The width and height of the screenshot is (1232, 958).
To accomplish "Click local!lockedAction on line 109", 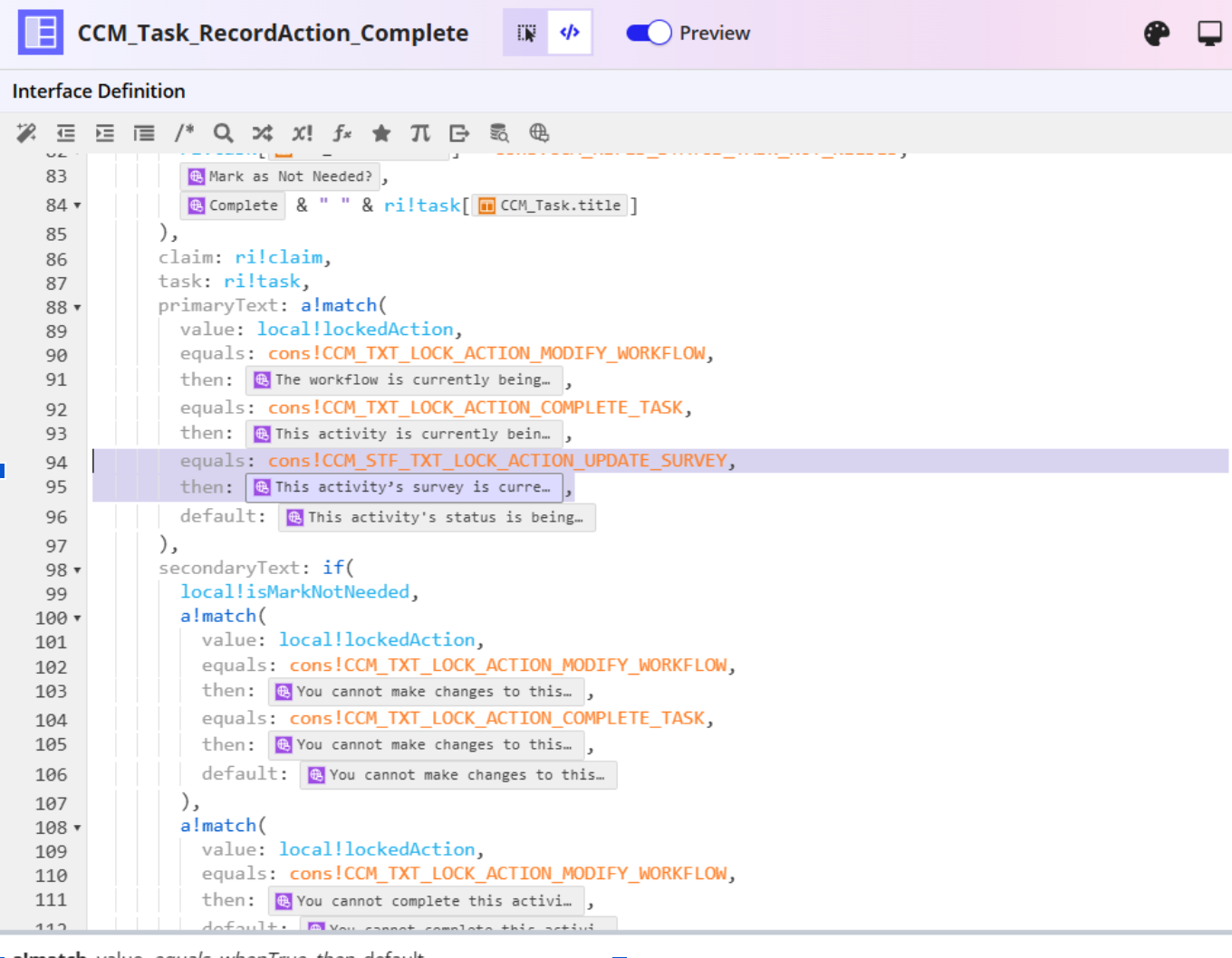I will [377, 850].
